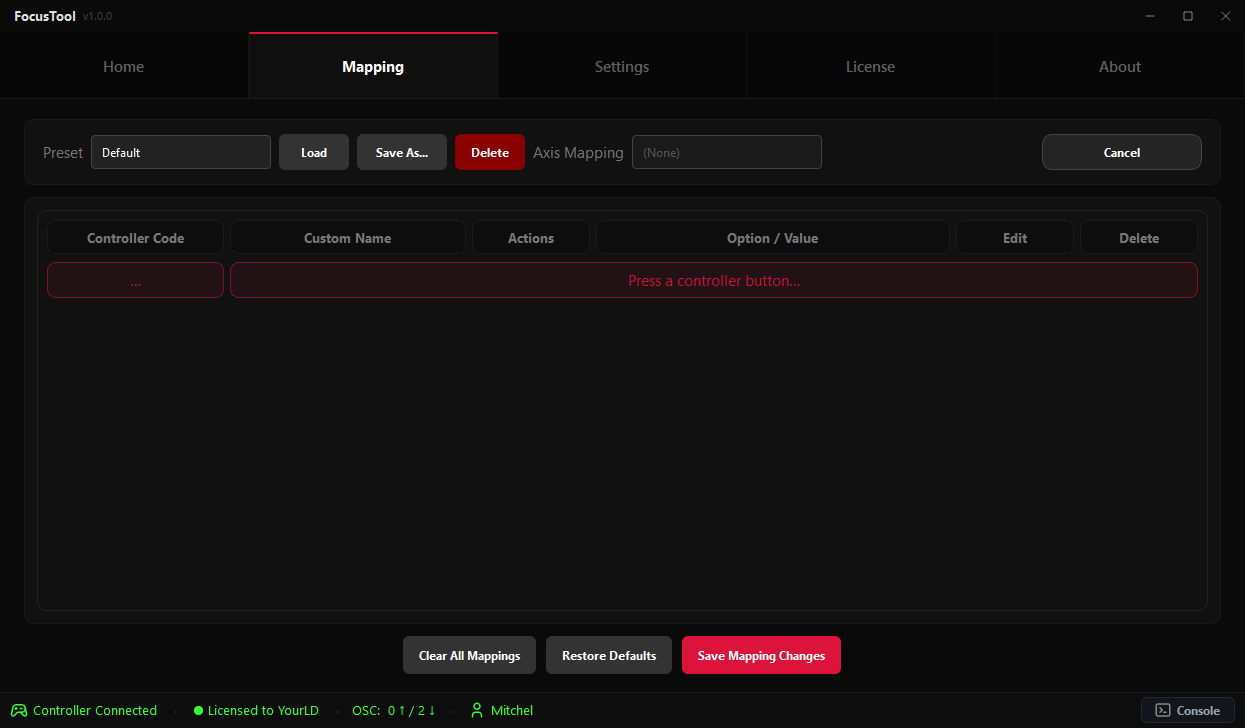Click the 'Controller Connected' status text
Viewport: 1245px width, 728px height.
click(95, 711)
